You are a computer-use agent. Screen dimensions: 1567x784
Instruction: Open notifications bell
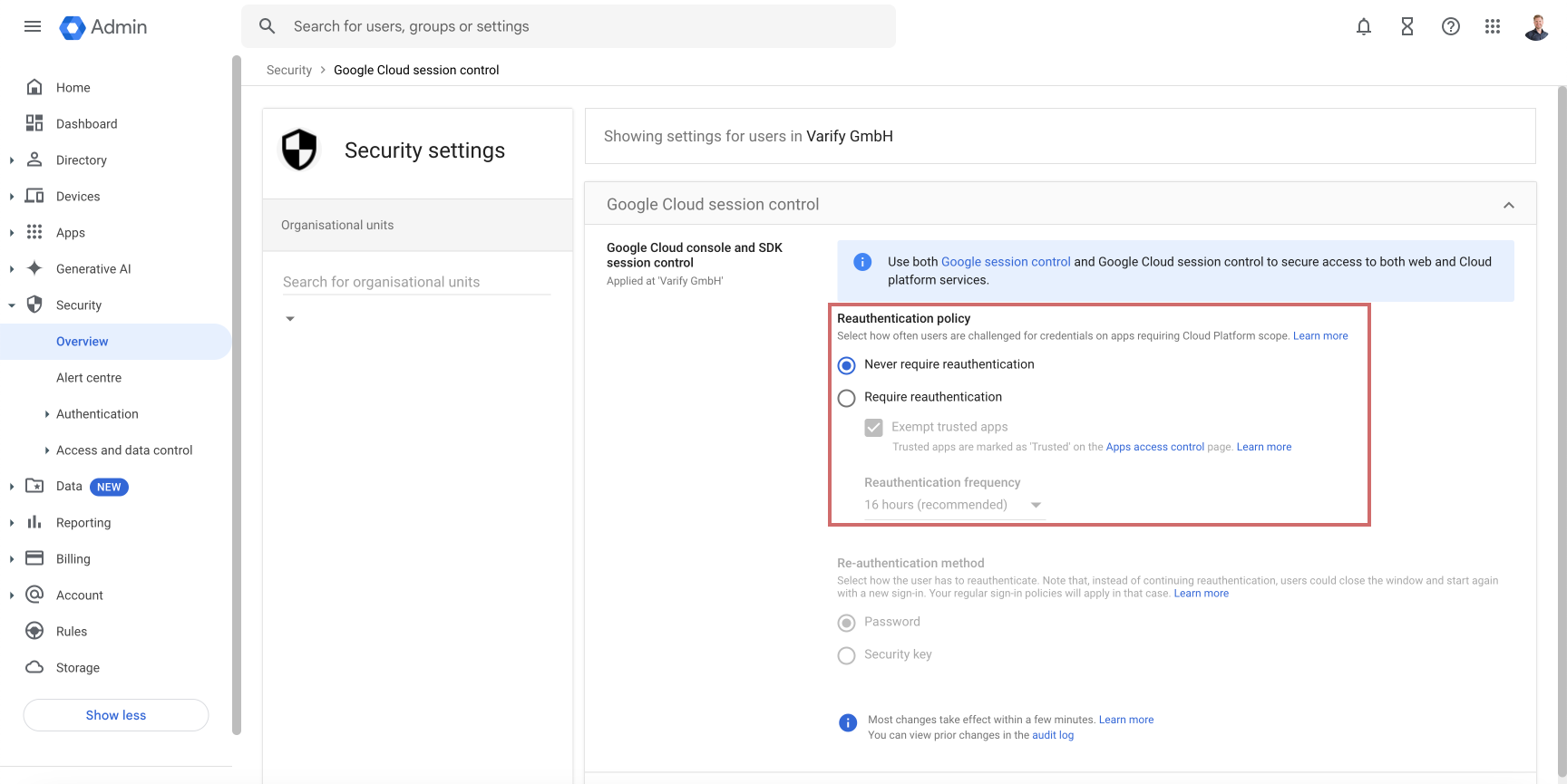pos(1364,27)
